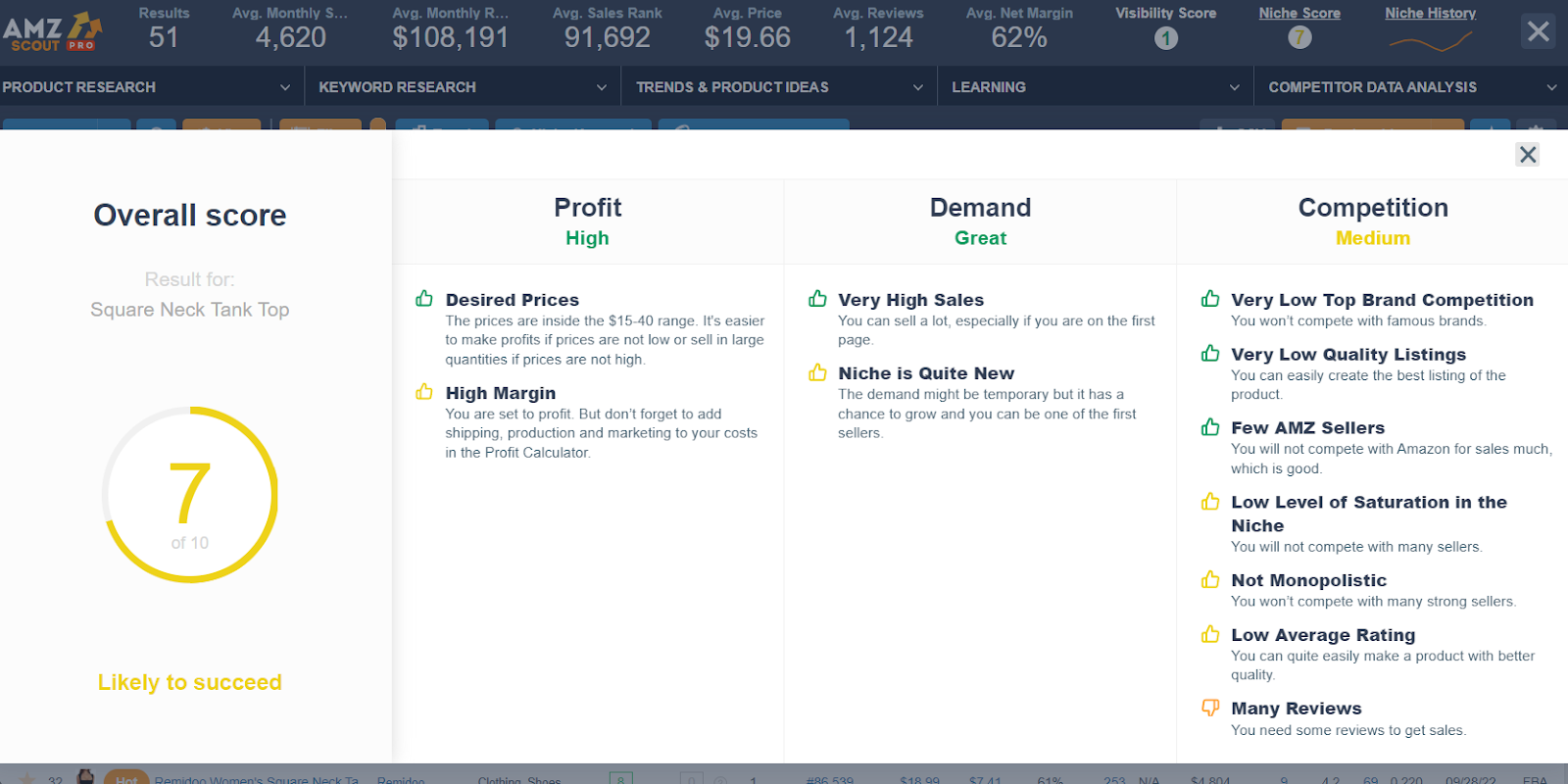
Task: Click the AMZ Scout Pro logo
Action: [x=49, y=29]
